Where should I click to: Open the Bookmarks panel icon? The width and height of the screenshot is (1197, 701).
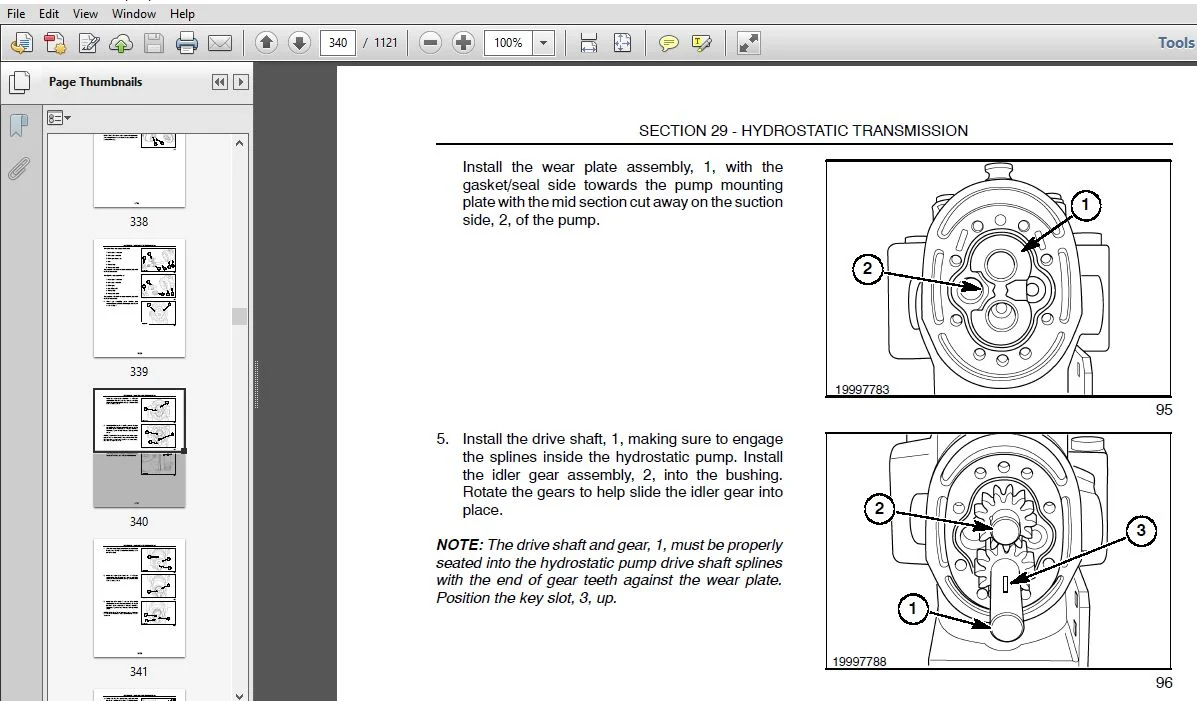coord(18,125)
